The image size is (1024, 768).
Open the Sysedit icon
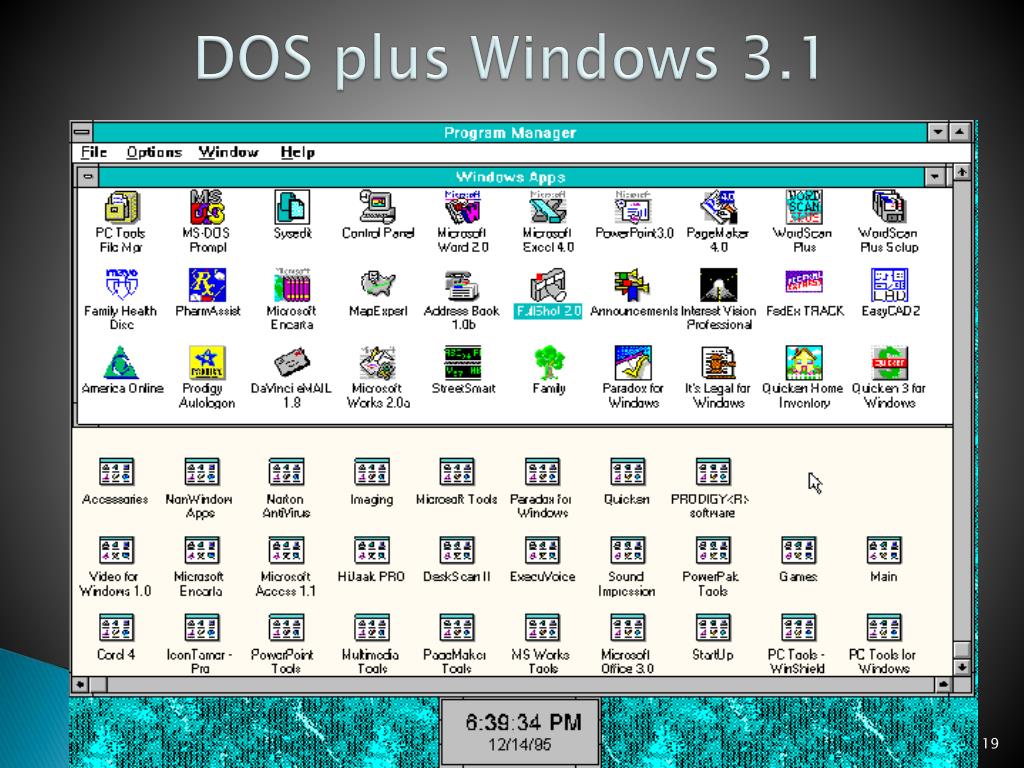tap(292, 207)
